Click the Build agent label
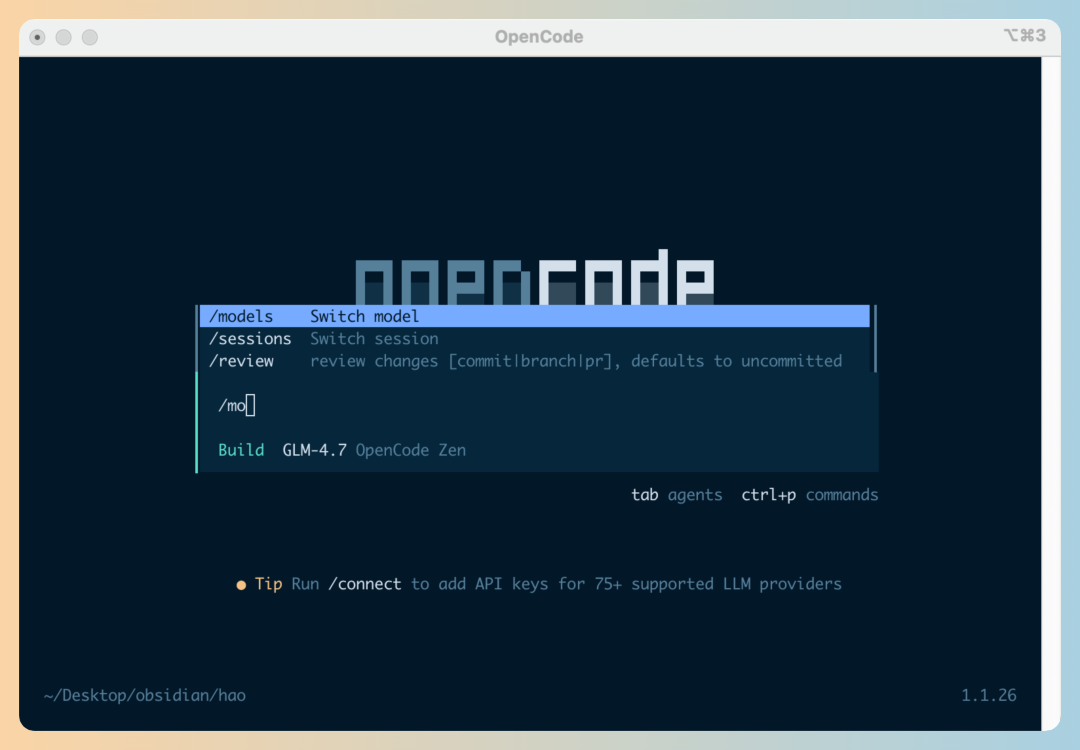The height and width of the screenshot is (750, 1080). 241,450
